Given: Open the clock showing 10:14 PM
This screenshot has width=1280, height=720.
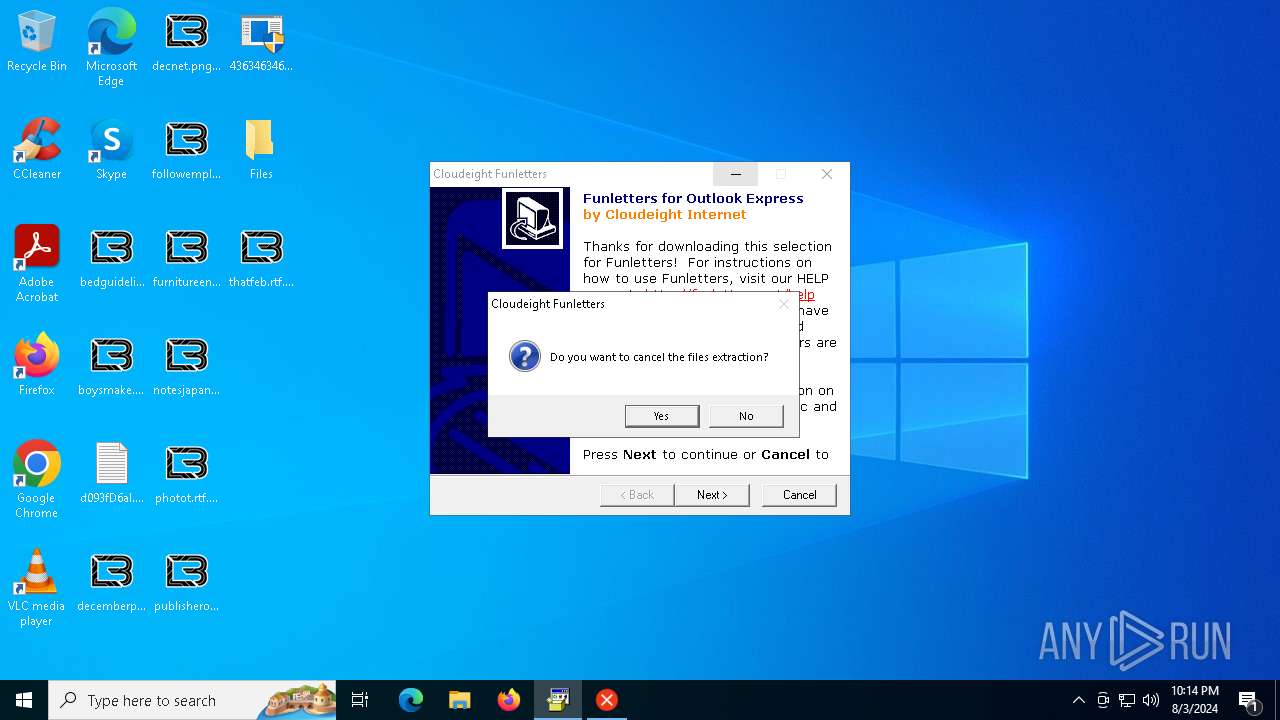Looking at the screenshot, I should click(1195, 700).
